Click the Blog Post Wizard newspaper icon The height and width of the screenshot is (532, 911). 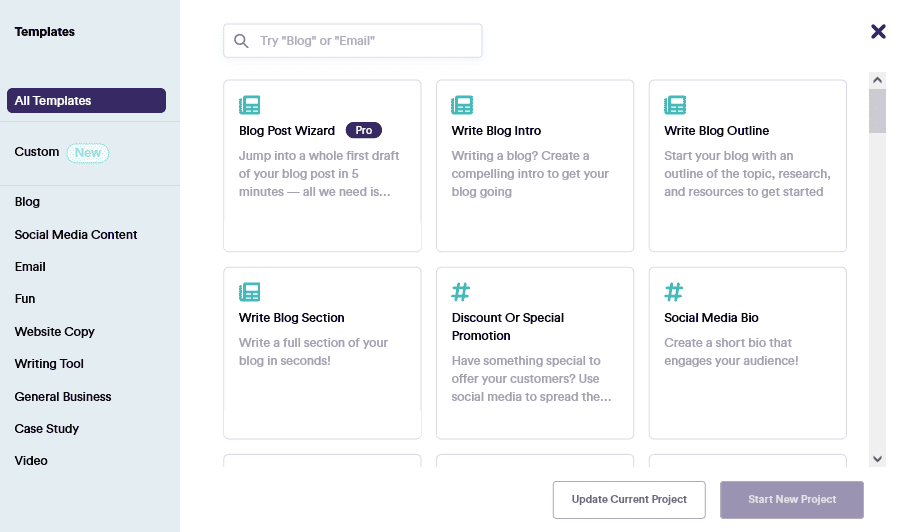[249, 105]
